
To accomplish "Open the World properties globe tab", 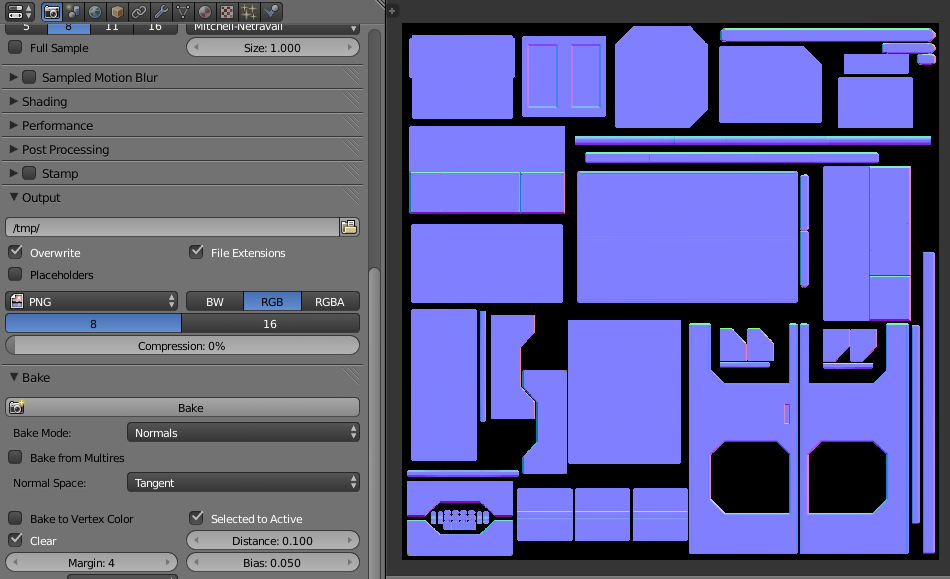I will (95, 12).
